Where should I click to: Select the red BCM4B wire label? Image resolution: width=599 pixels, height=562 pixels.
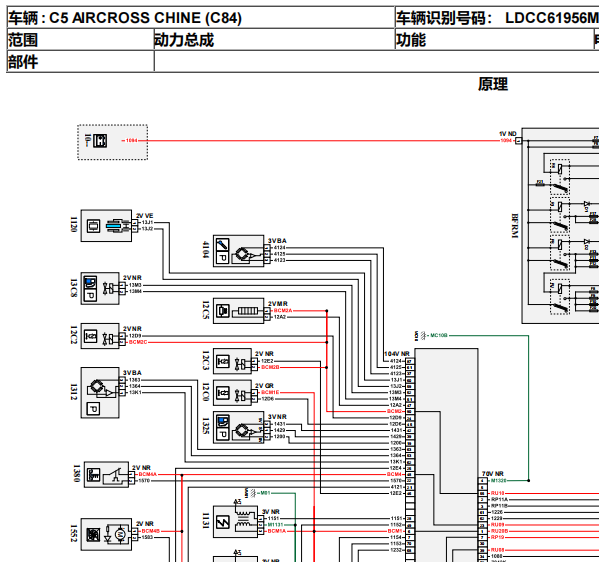point(151,531)
